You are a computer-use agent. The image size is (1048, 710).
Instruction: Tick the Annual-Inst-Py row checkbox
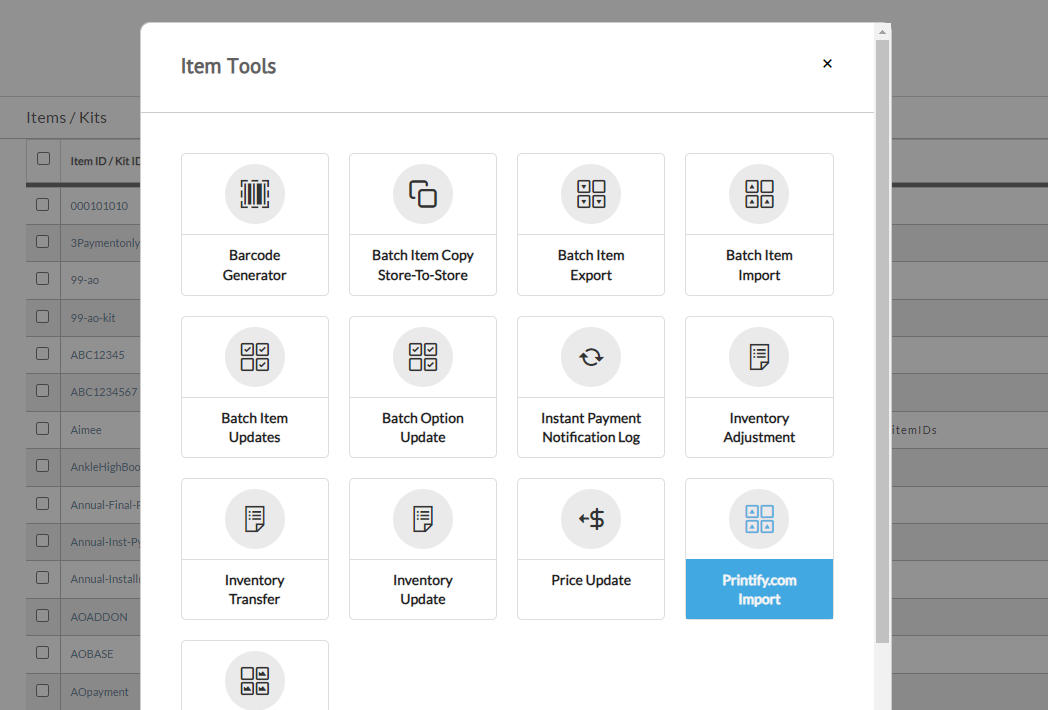point(43,541)
